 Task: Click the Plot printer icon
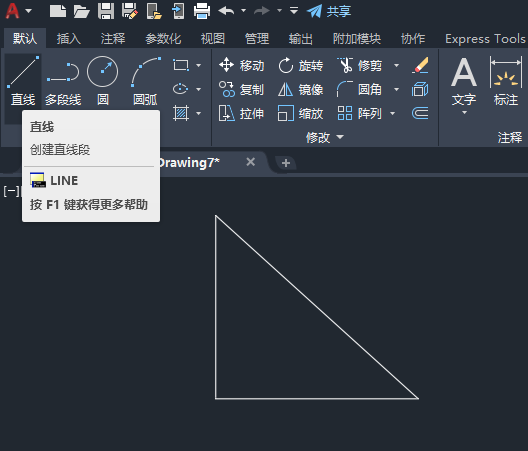pos(202,11)
